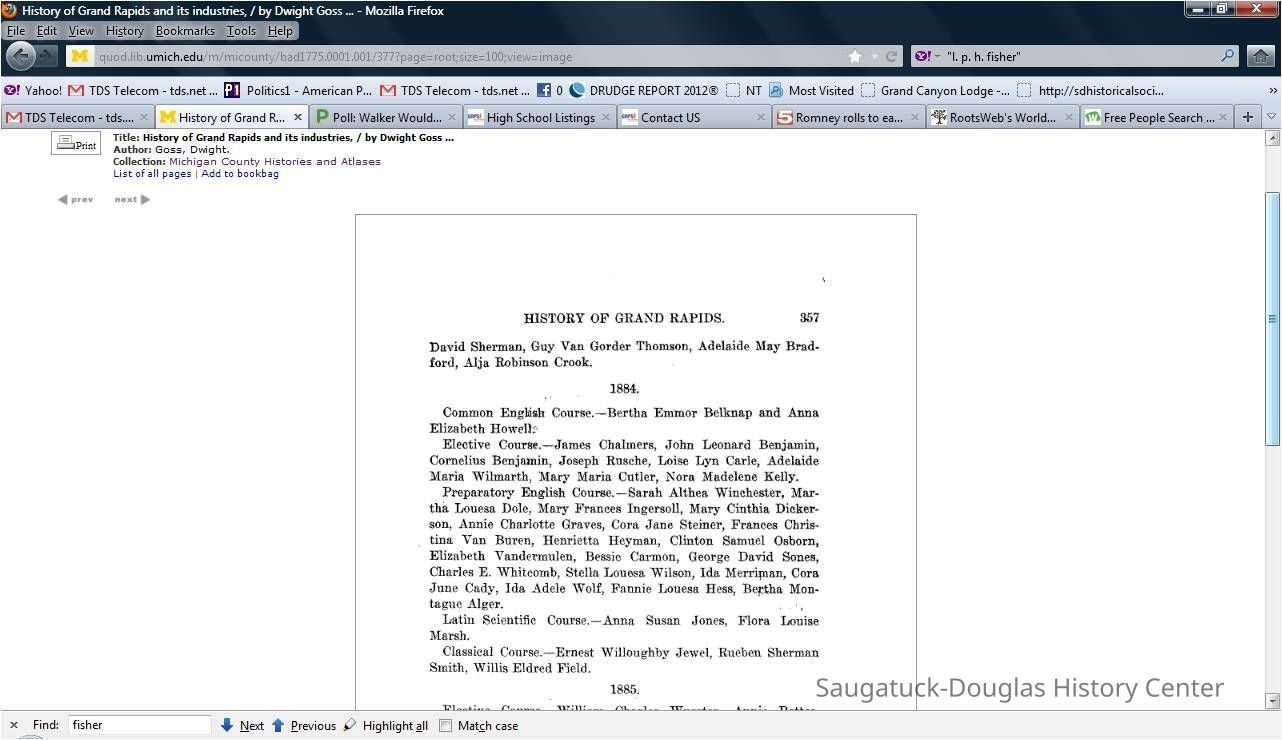Screen dimensions: 1282x740
Task: Open Michigan County Histories and Atlases link
Action: [274, 161]
